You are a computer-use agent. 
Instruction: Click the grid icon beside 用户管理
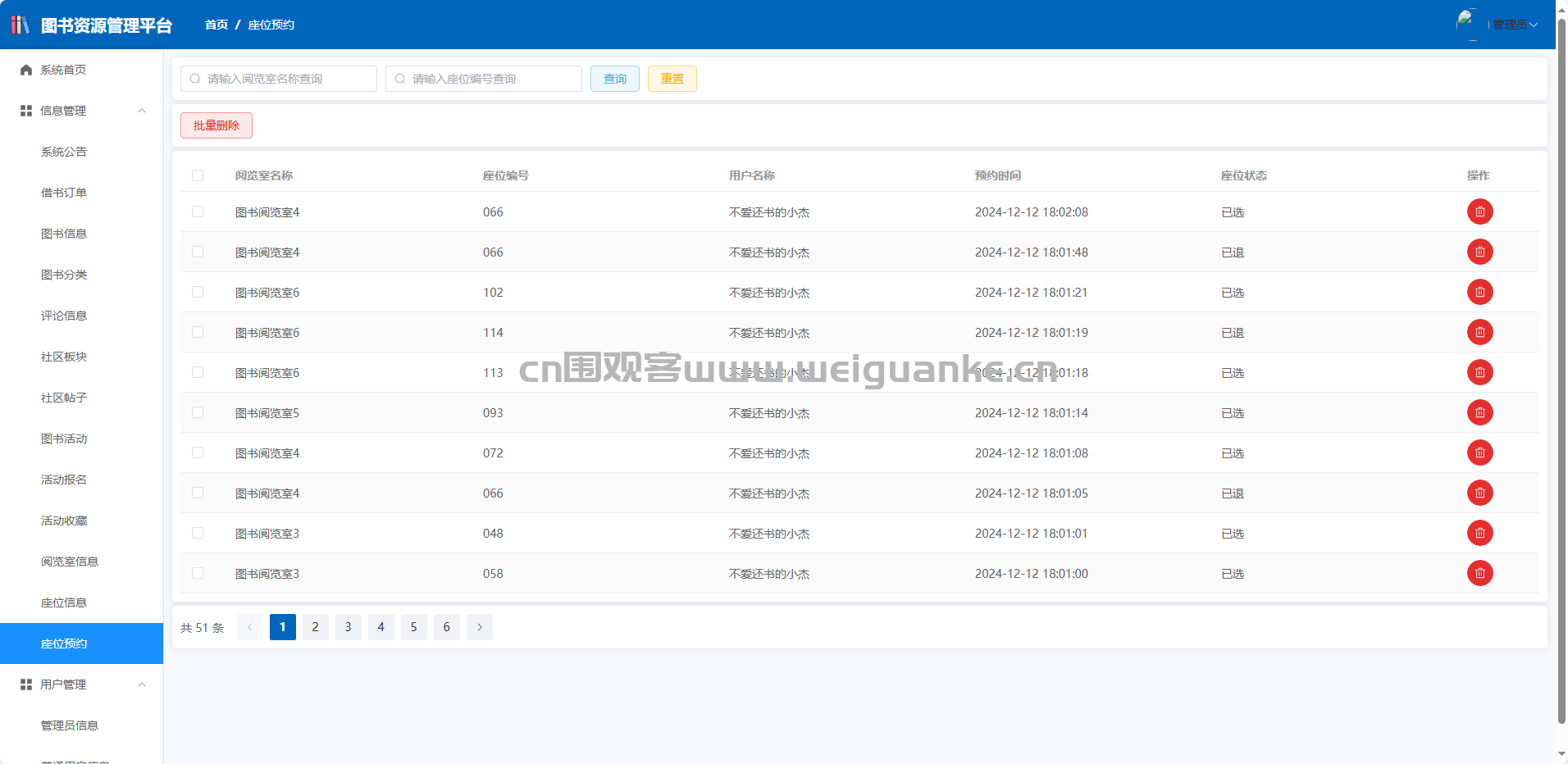point(26,684)
